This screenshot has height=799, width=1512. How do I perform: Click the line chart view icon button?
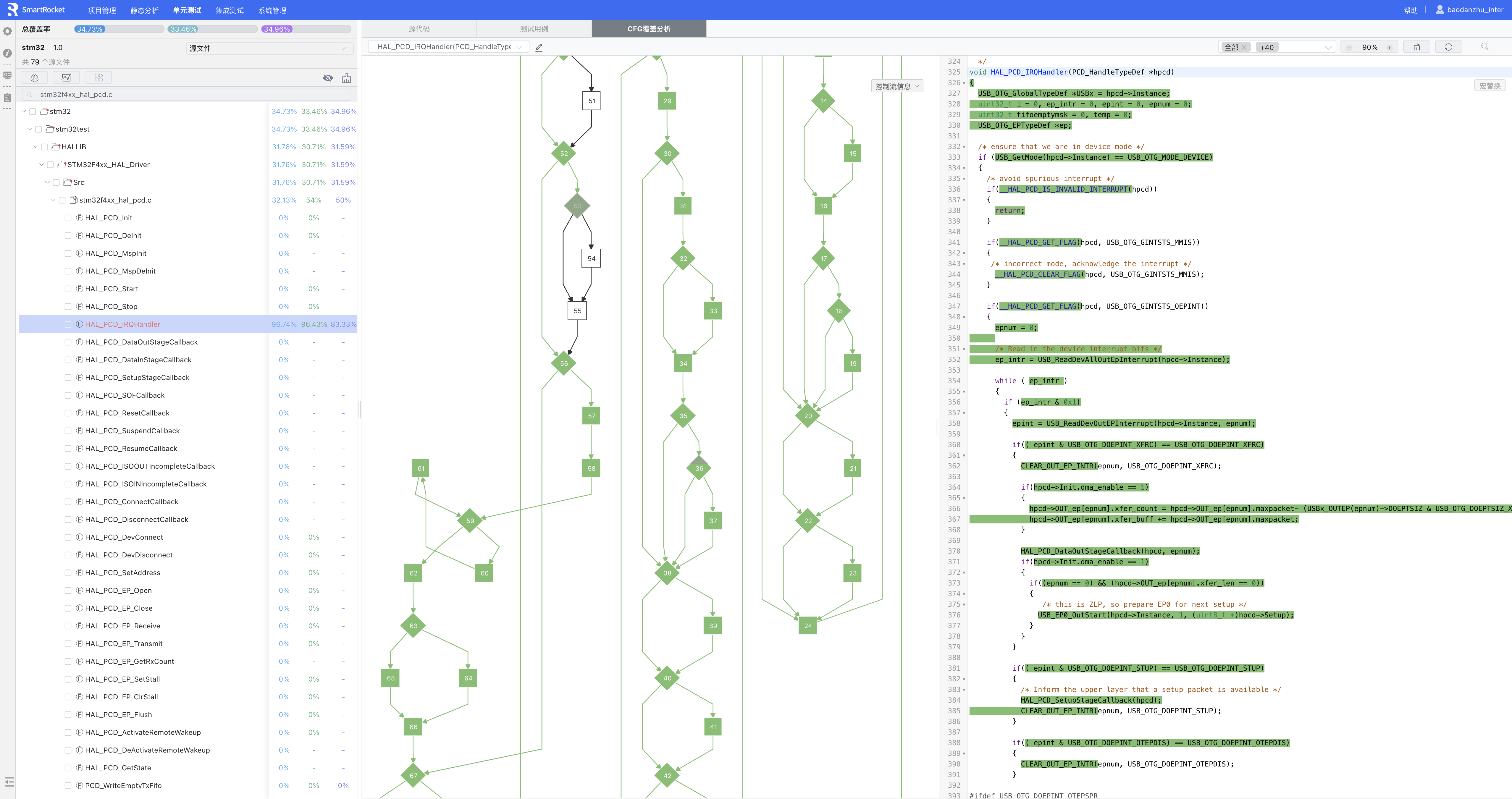coord(66,77)
